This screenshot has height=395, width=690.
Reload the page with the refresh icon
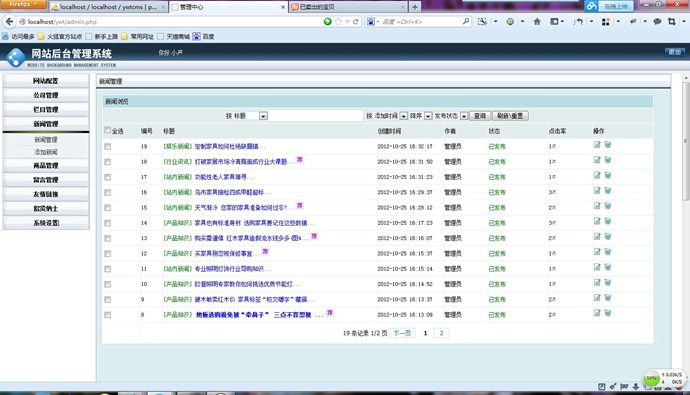(356, 22)
